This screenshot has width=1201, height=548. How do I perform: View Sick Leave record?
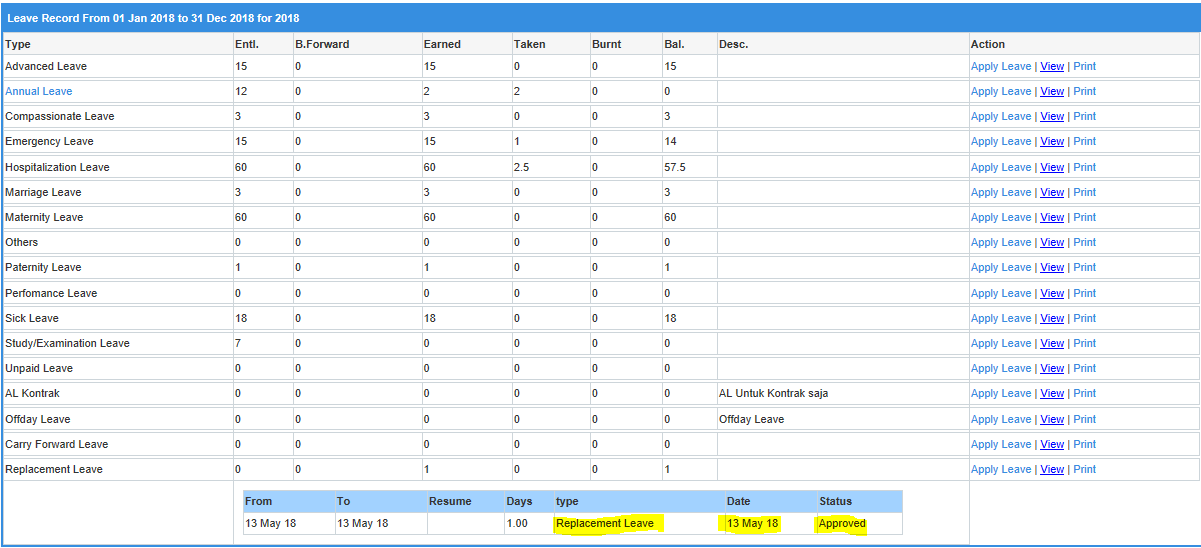point(1052,318)
